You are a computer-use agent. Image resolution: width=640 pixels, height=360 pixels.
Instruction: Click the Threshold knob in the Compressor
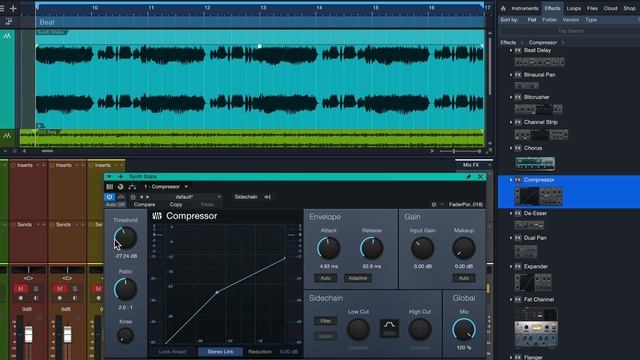pyautogui.click(x=125, y=238)
